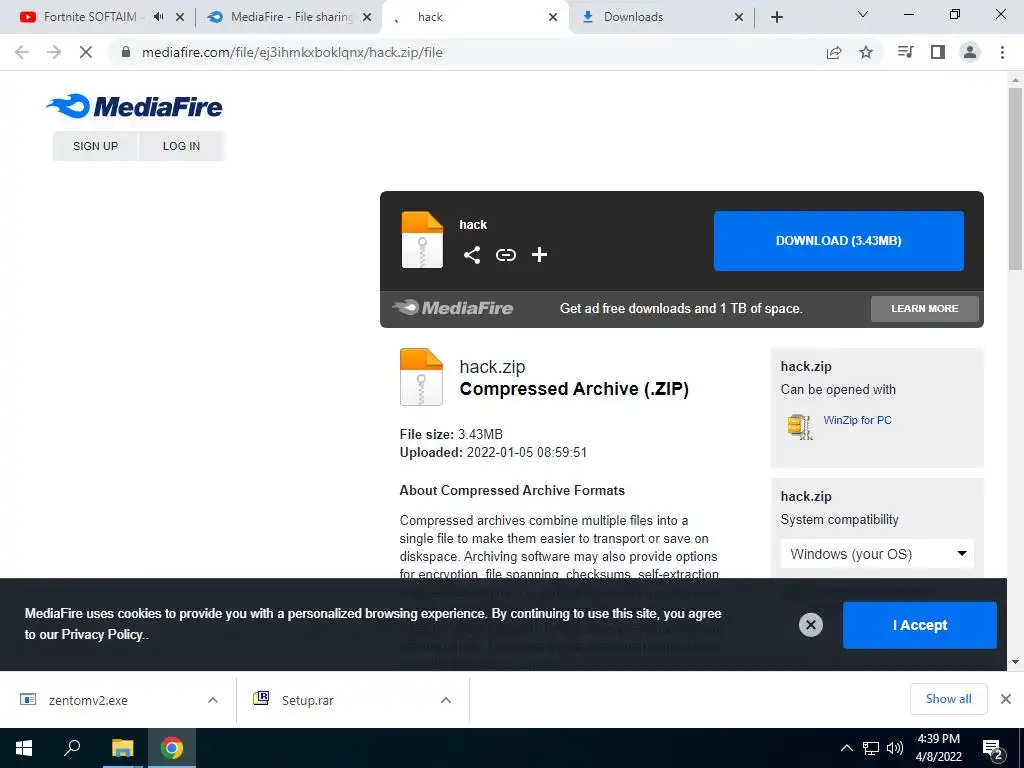Switch to the Downloads tab
The image size is (1024, 768).
(660, 17)
